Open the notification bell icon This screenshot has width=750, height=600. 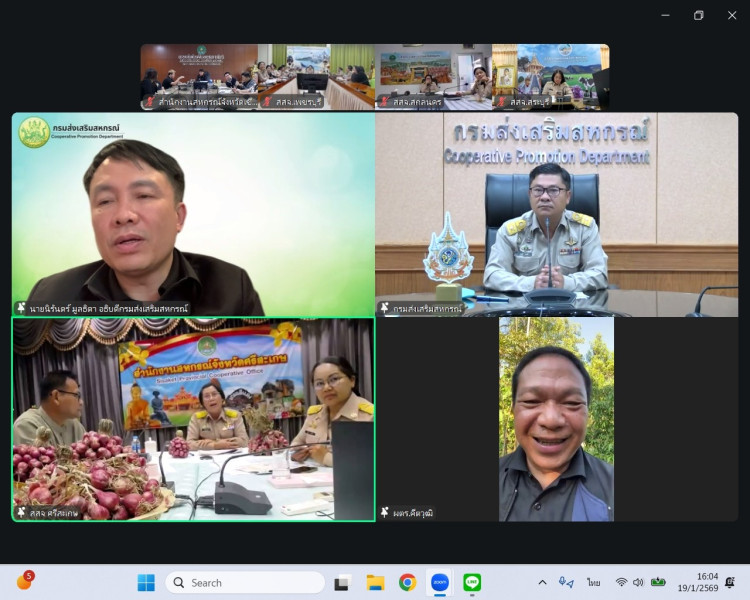click(730, 582)
